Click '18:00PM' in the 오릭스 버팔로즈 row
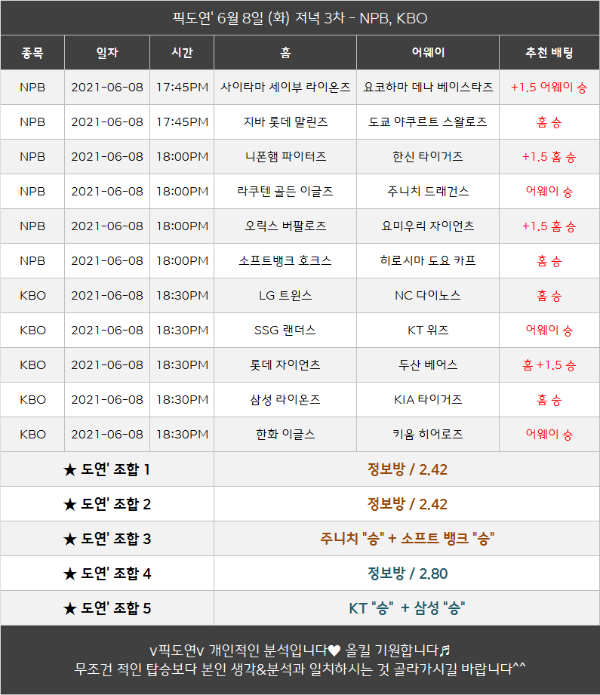 click(182, 226)
